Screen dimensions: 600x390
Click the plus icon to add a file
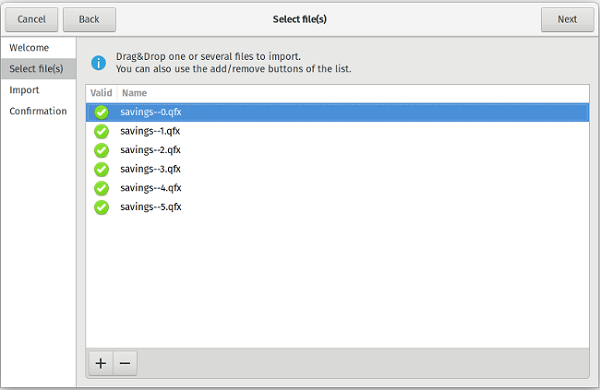(x=101, y=363)
